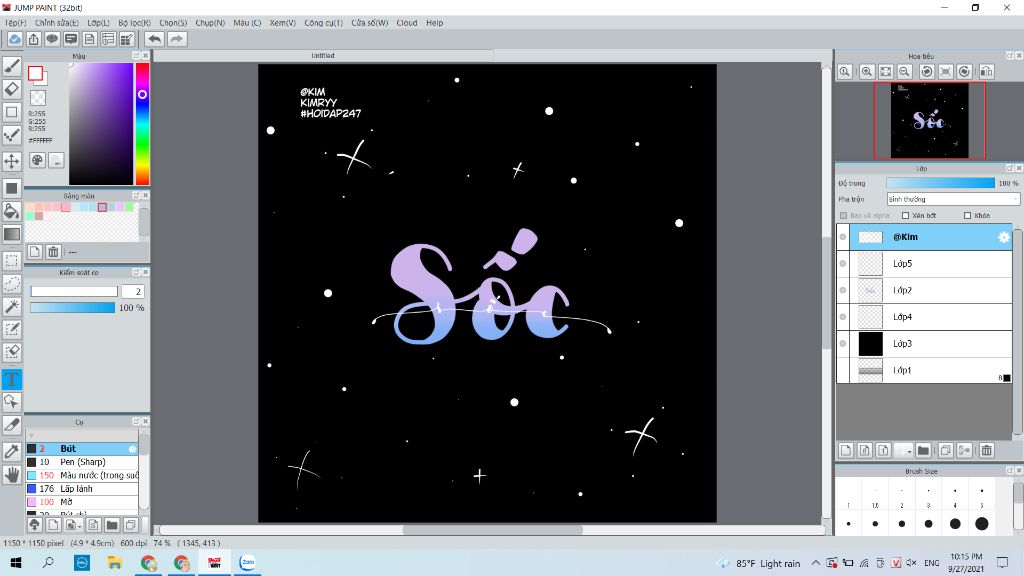
Task: Pick the red-outlined blue palette swatch
Action: tap(102, 208)
